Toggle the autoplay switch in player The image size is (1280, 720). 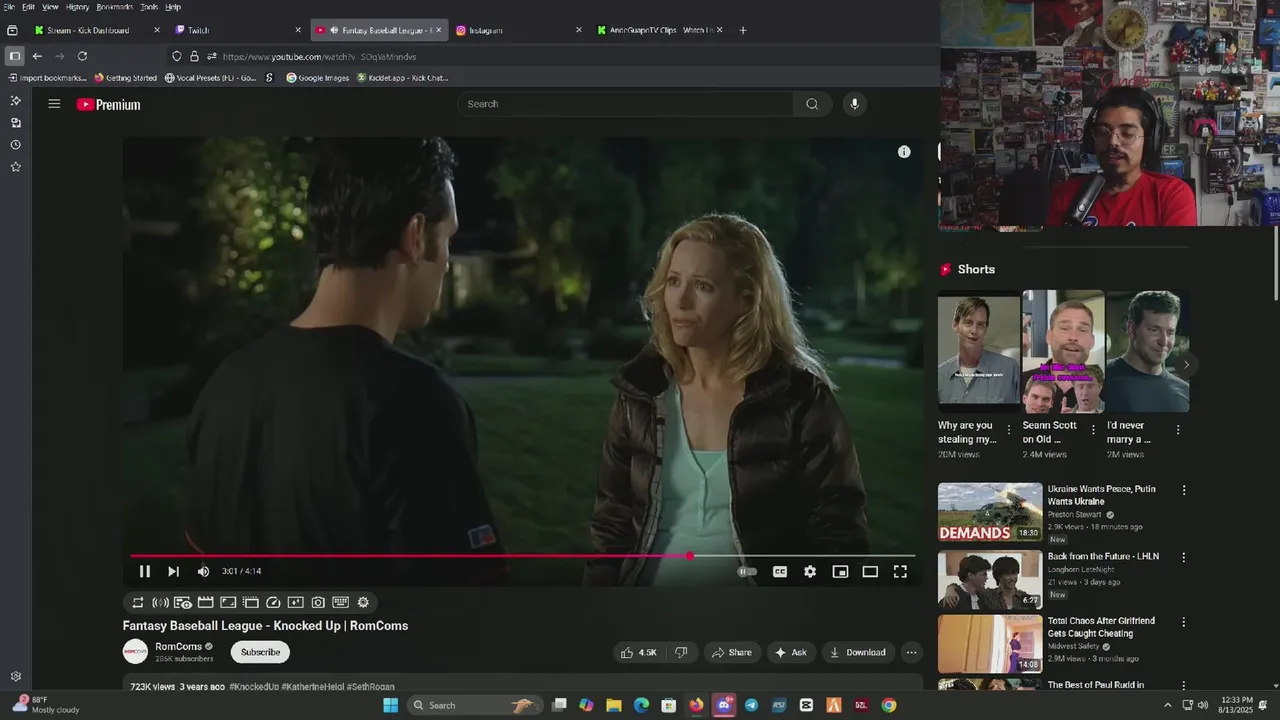[747, 571]
